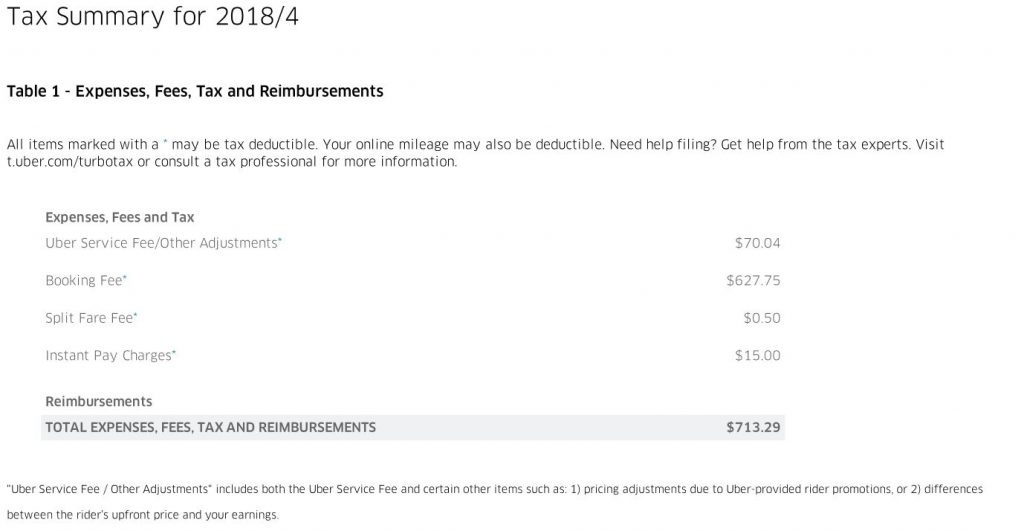The height and width of the screenshot is (531, 1024).
Task: Click the t.uber.com/turbotax link text
Action: click(70, 162)
